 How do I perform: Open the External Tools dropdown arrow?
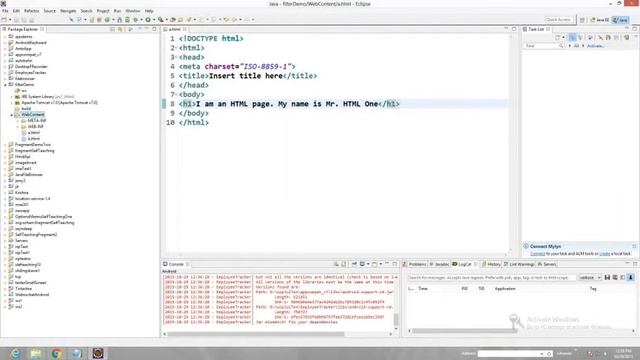166,20
